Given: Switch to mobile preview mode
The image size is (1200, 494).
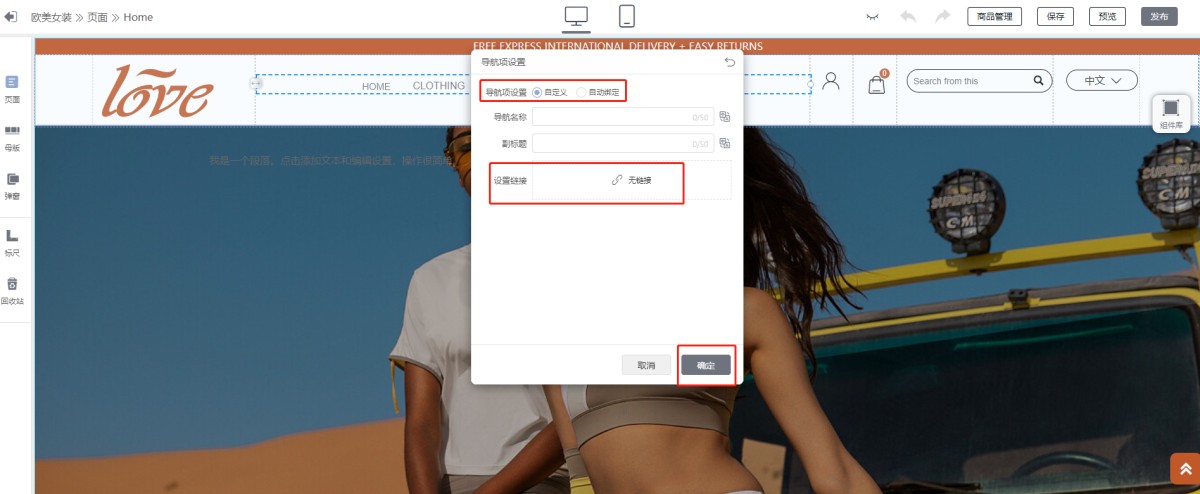Looking at the screenshot, I should [627, 16].
